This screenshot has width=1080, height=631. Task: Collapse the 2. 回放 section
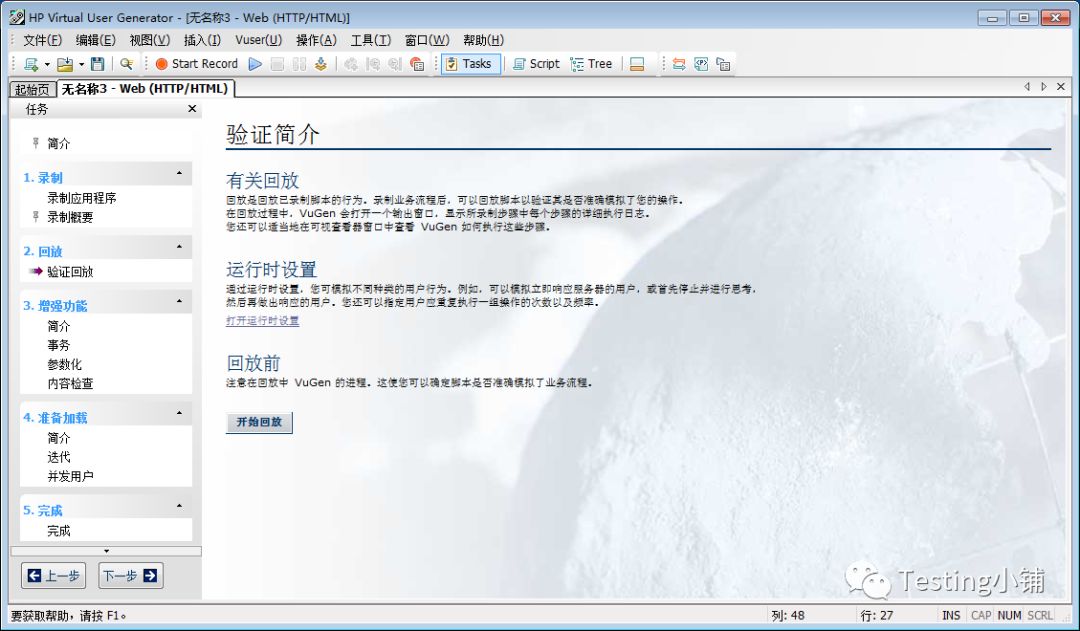179,247
